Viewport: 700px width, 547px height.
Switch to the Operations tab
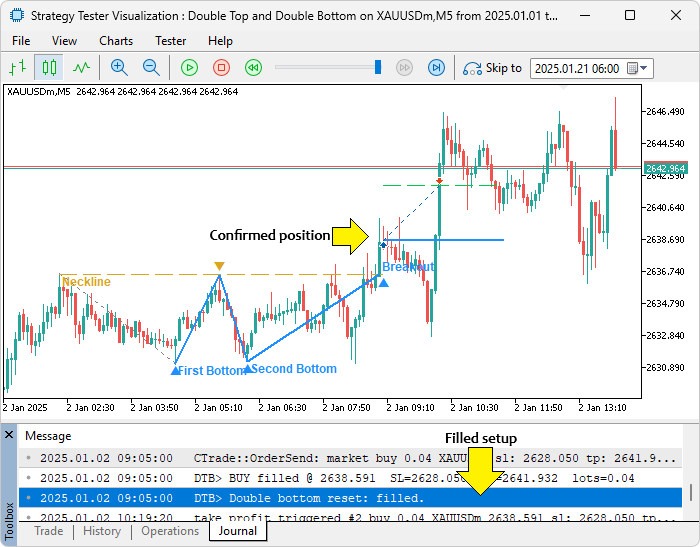pos(170,531)
